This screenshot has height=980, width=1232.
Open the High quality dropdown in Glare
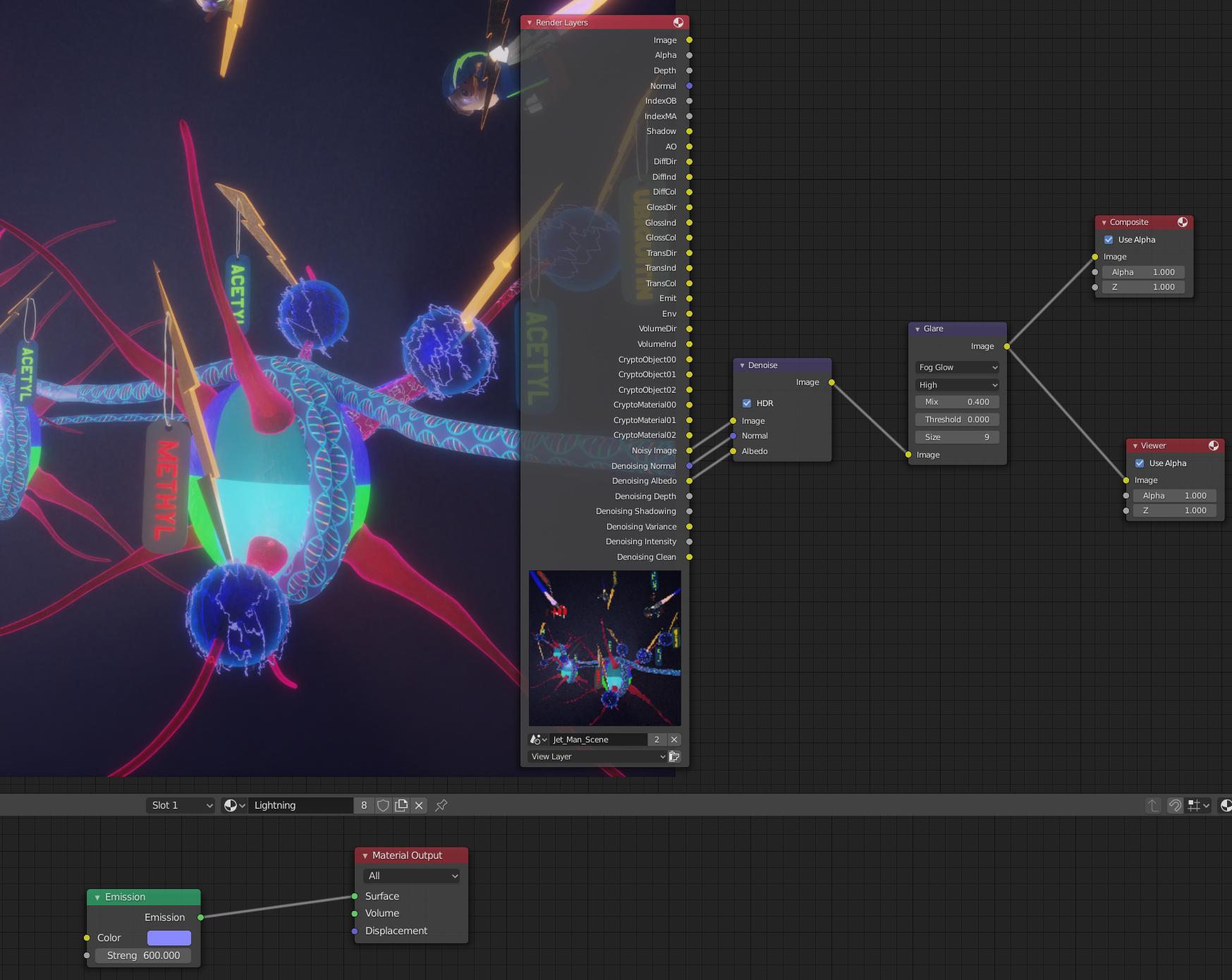[x=957, y=385]
